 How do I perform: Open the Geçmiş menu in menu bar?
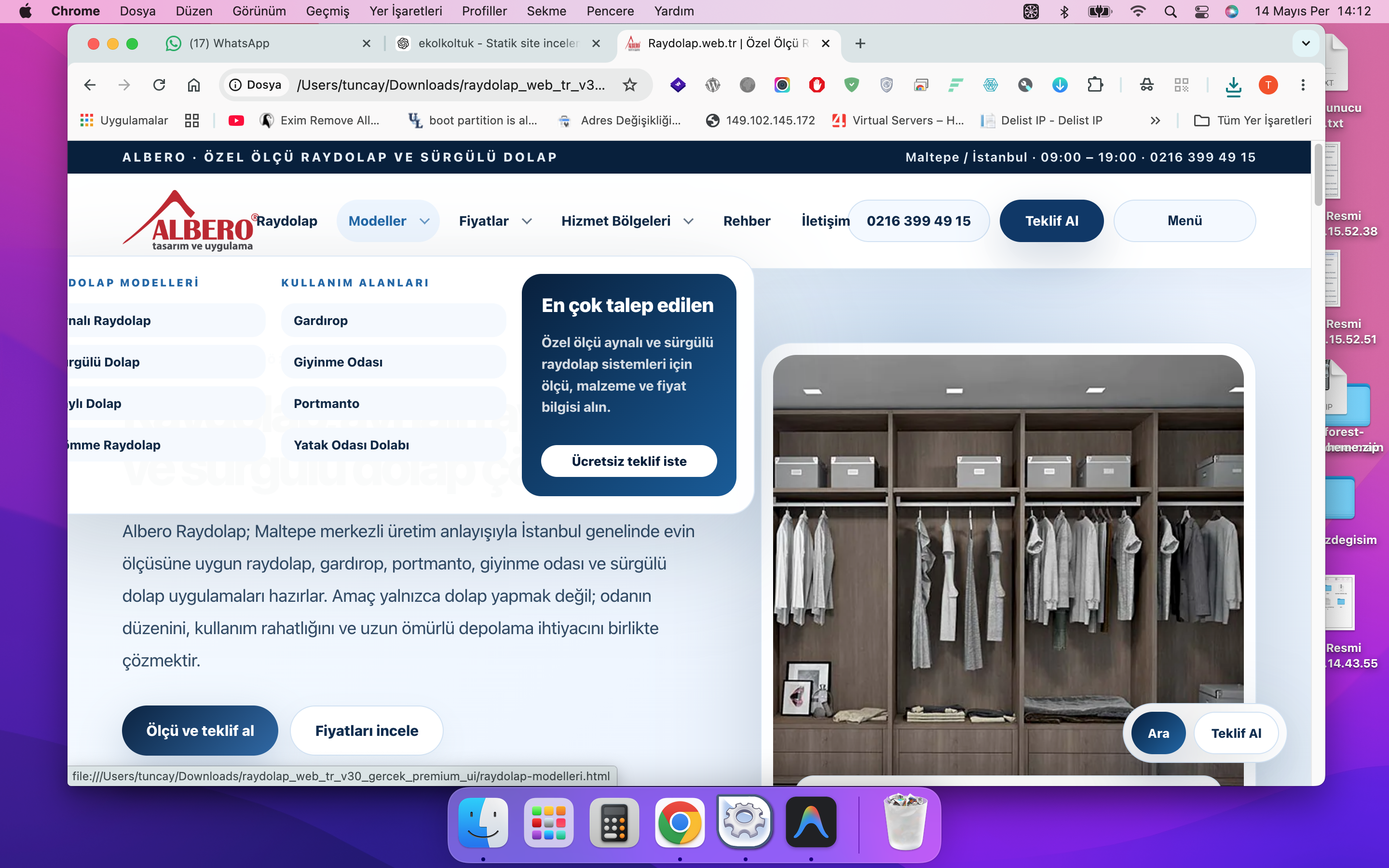327,12
